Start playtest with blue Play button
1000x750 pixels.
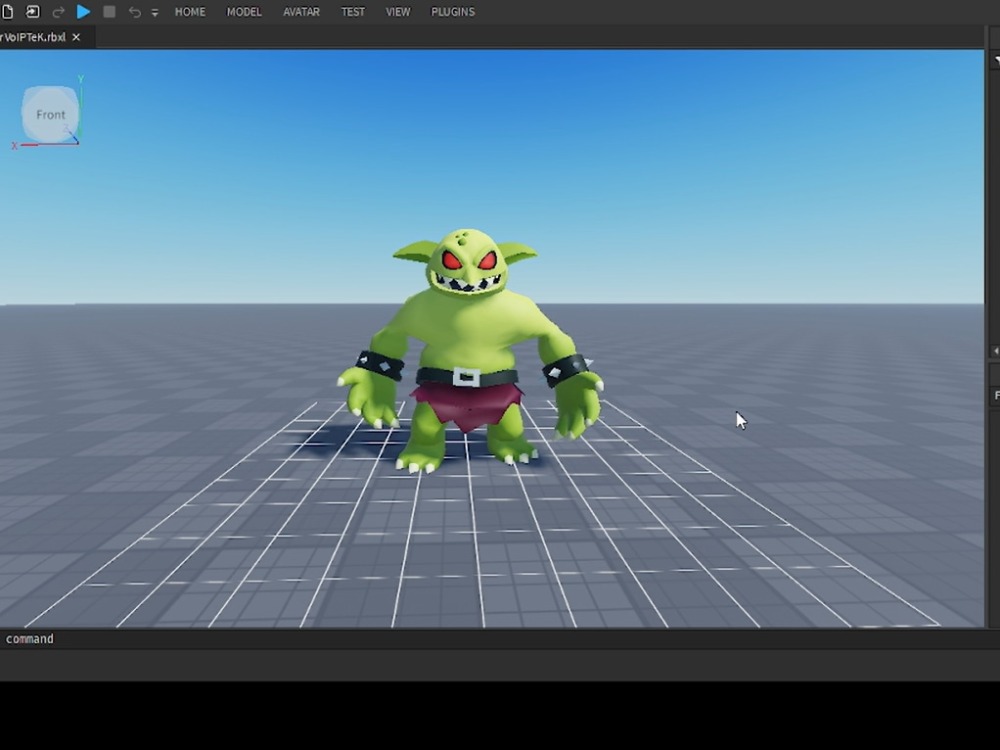pos(84,11)
